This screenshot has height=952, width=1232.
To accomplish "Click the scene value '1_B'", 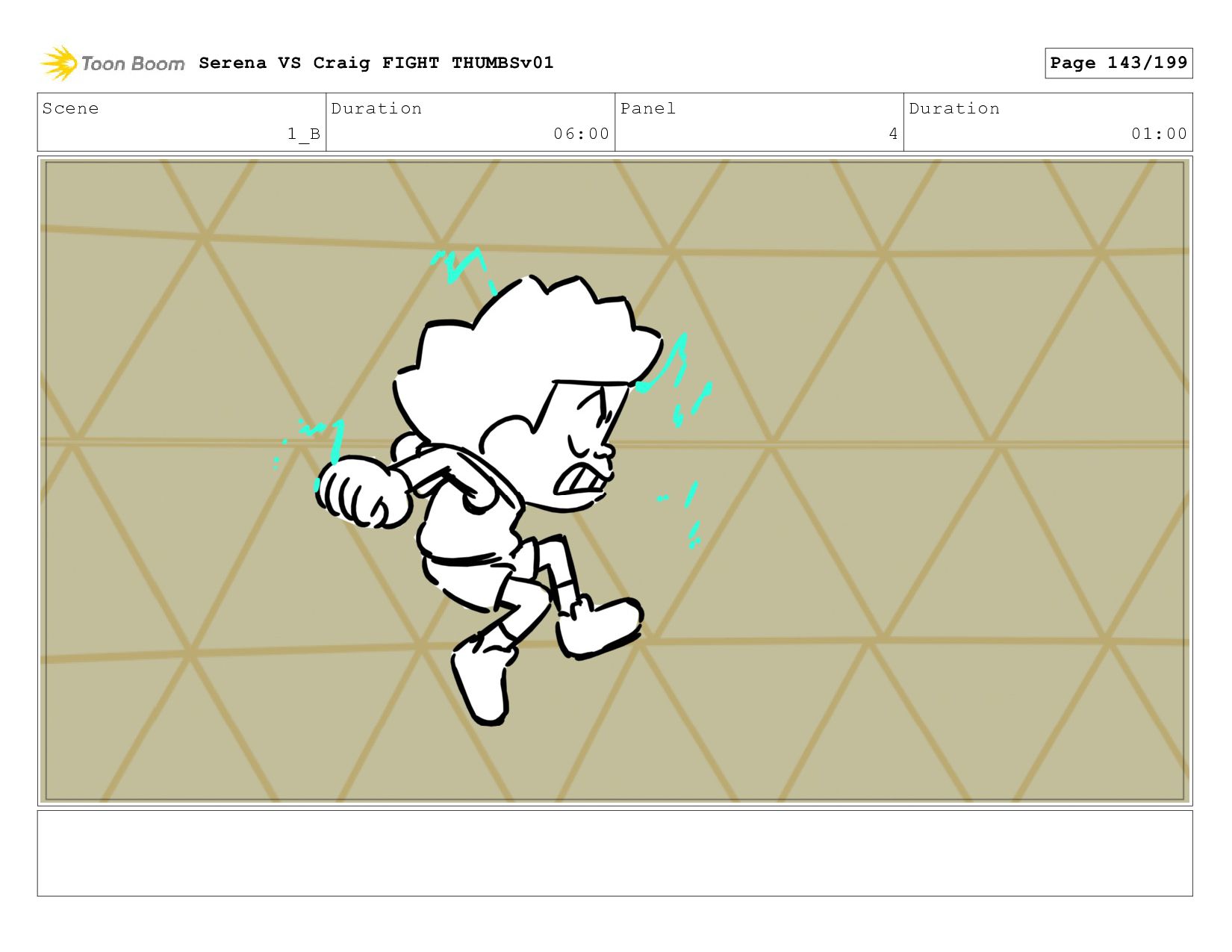I will 304,134.
